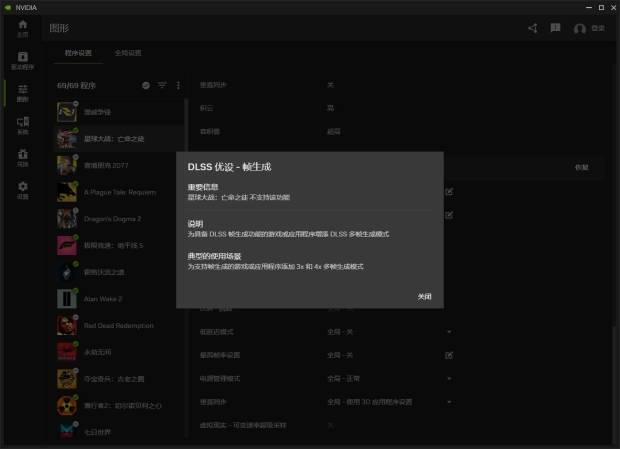Open Settings gear in sidebar

point(23,190)
